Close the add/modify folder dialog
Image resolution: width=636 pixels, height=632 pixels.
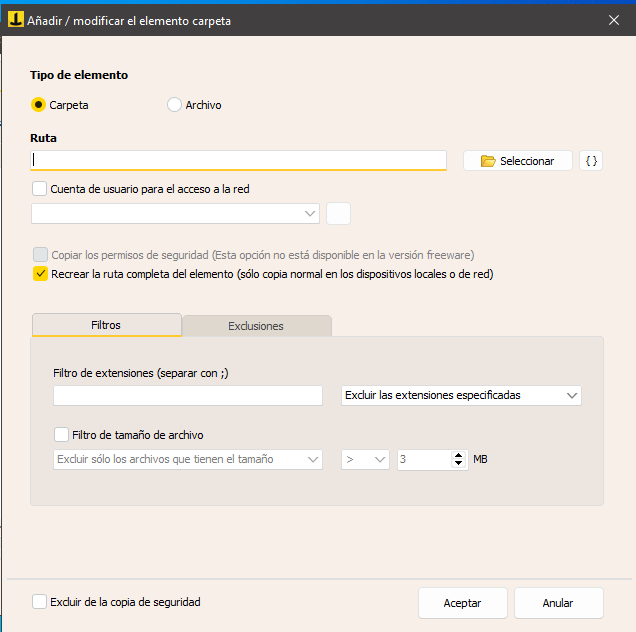(x=614, y=20)
